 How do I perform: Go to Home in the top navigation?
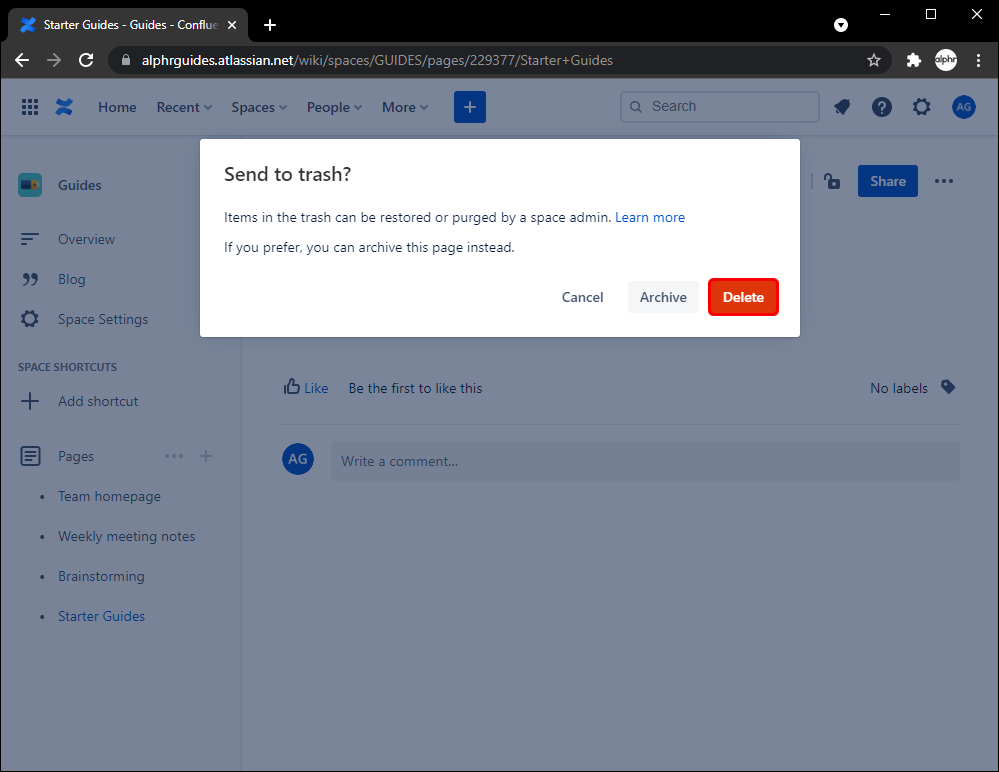coord(117,107)
